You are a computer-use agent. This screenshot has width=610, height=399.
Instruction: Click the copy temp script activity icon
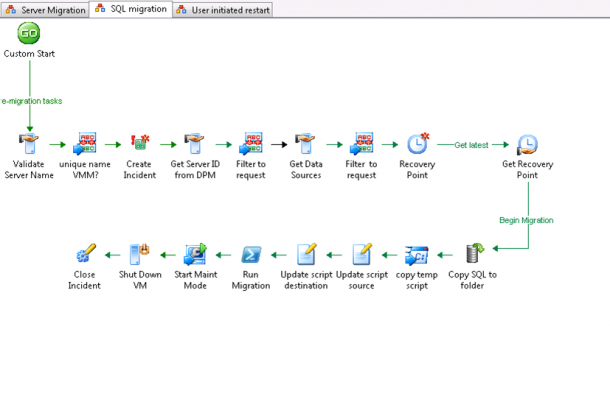coord(417,255)
